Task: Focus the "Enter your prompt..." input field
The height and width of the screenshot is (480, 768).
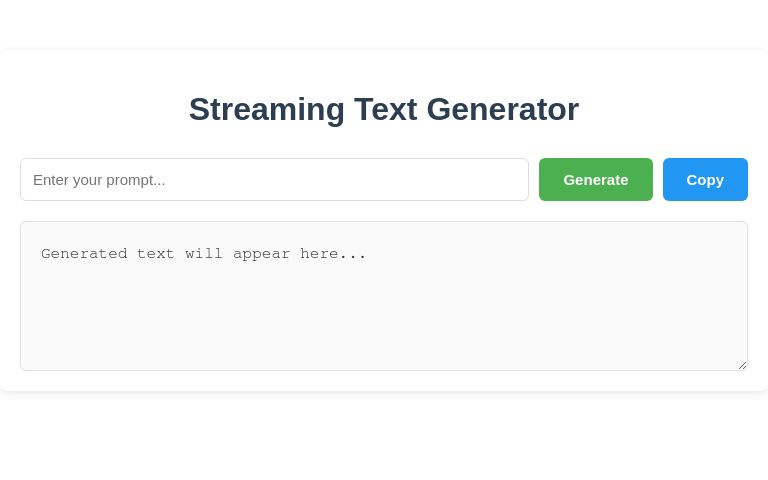Action: point(274,180)
